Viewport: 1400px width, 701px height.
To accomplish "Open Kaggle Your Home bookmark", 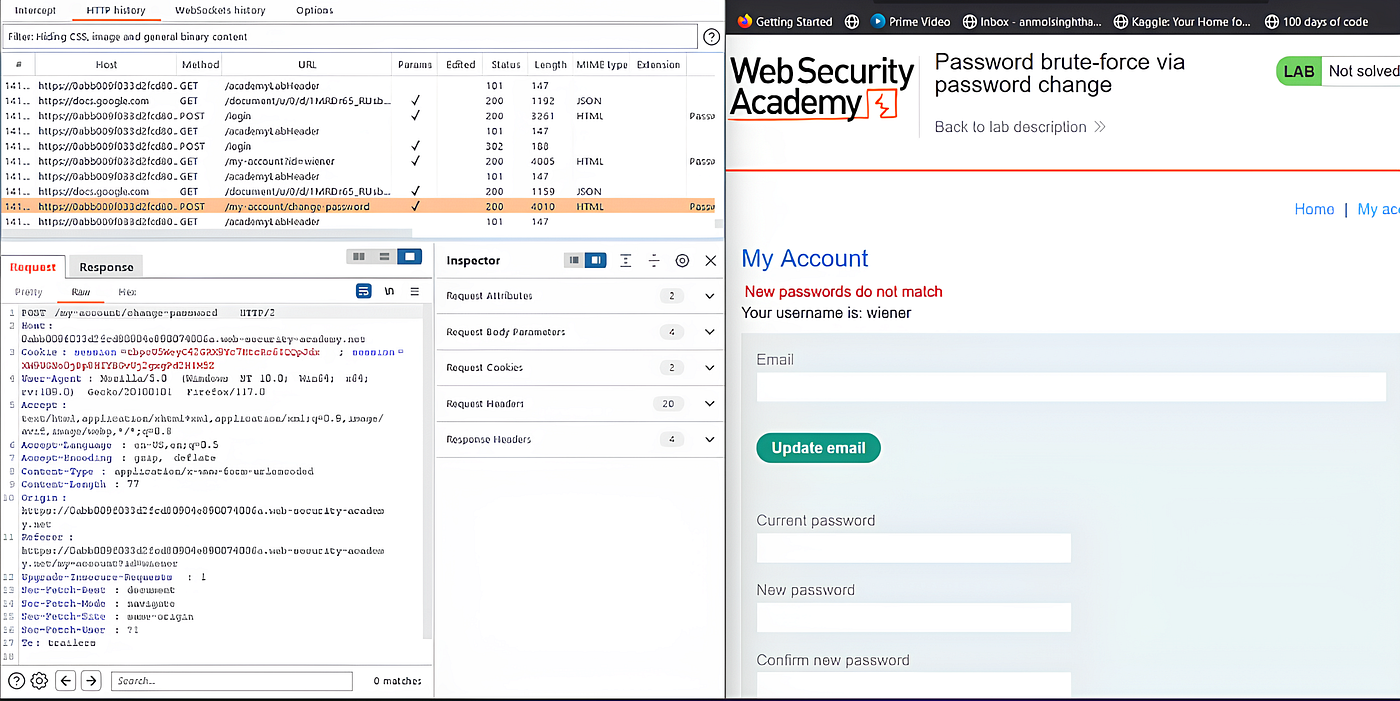I will 1181,21.
